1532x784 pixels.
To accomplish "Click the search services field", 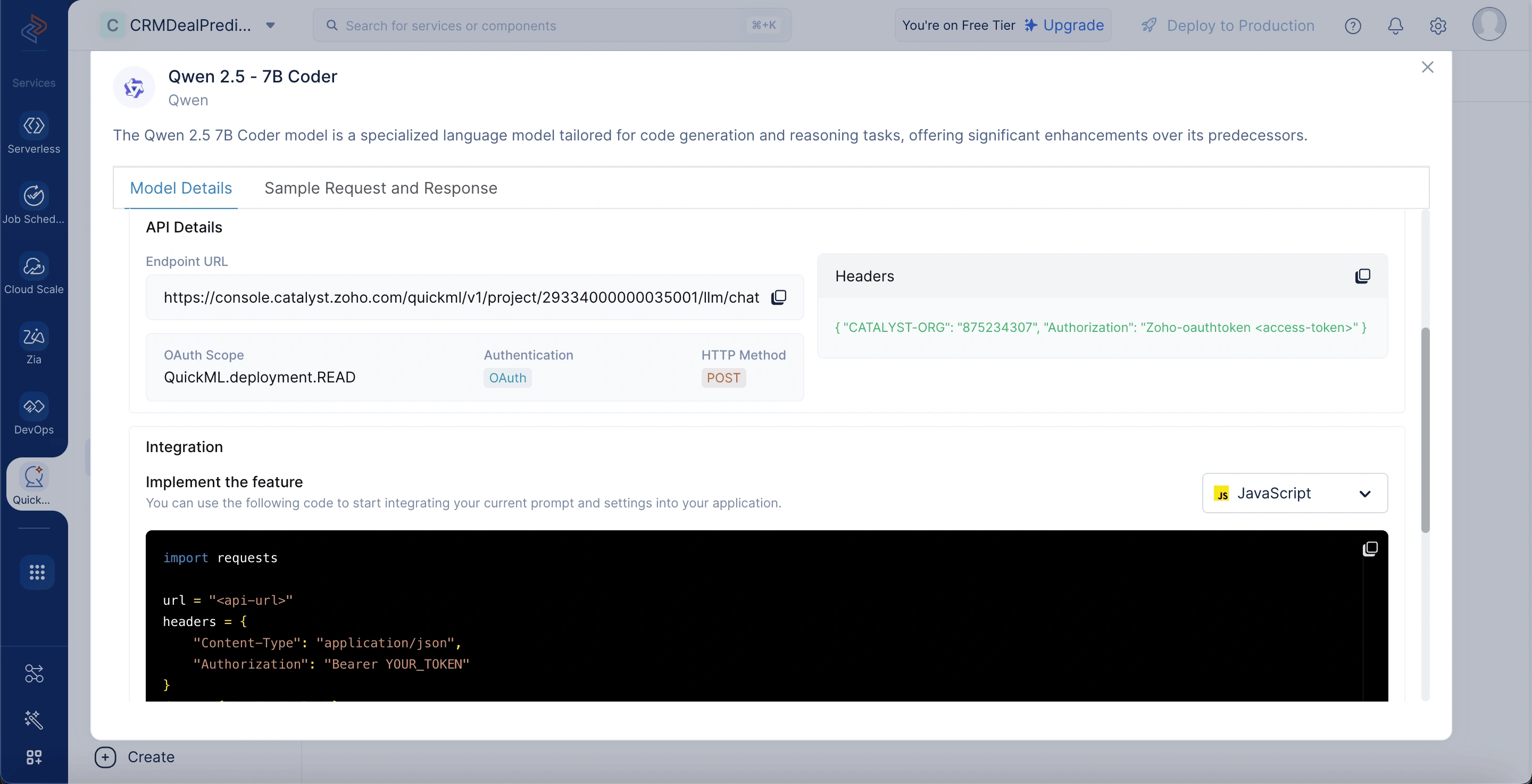I will pos(552,25).
